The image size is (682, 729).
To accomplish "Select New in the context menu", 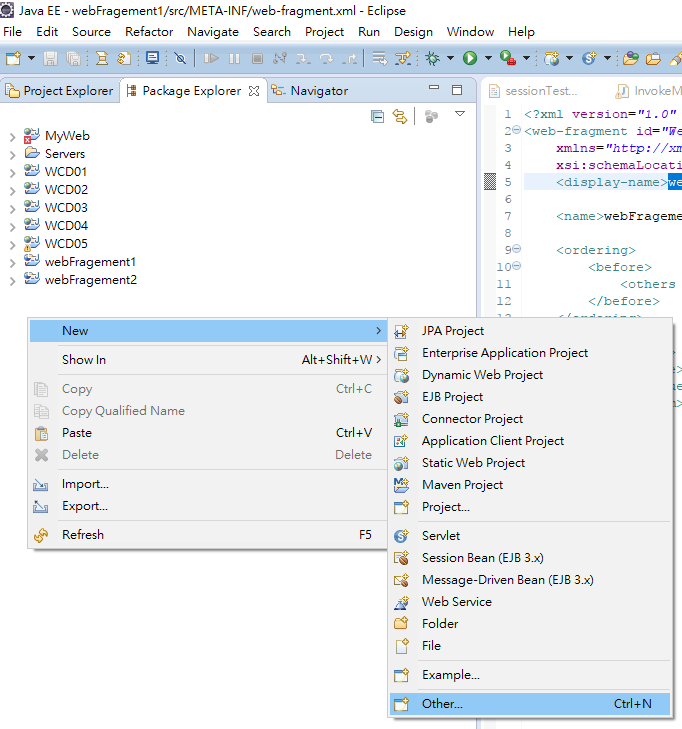I will pos(208,331).
